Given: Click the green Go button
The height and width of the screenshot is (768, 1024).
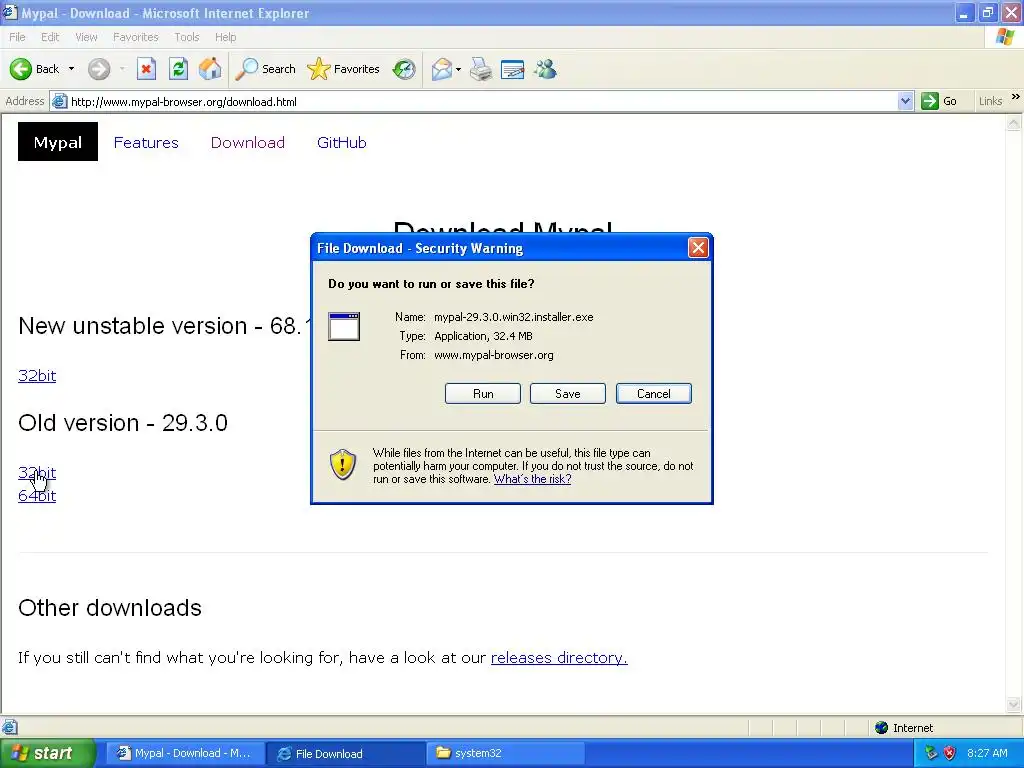Looking at the screenshot, I should coord(940,101).
